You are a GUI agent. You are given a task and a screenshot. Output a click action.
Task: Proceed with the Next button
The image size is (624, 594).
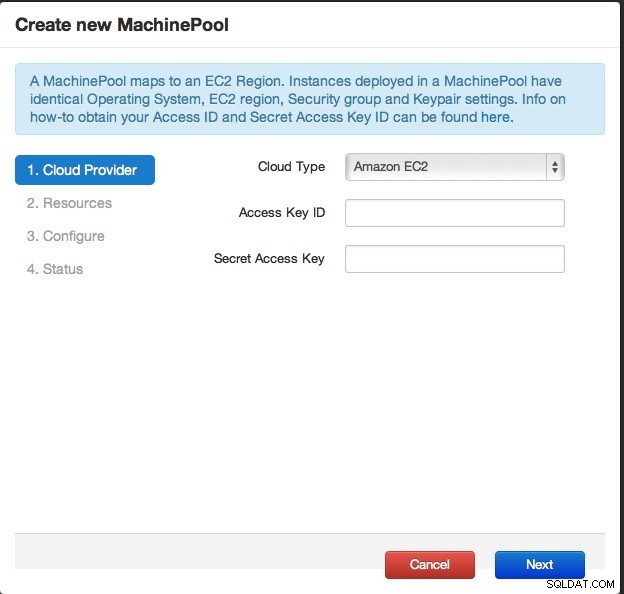(540, 565)
